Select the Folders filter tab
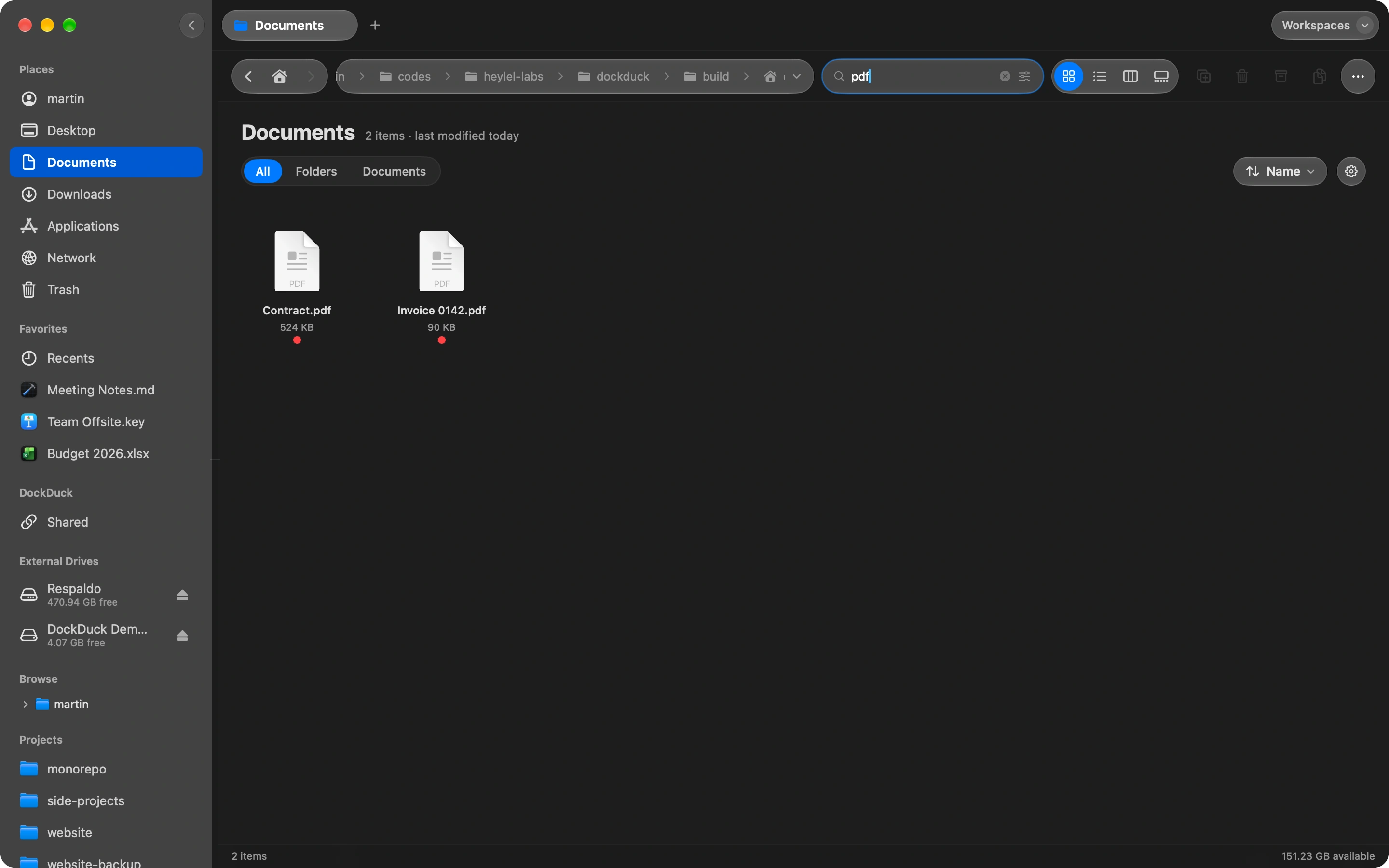This screenshot has width=1389, height=868. pos(316,171)
